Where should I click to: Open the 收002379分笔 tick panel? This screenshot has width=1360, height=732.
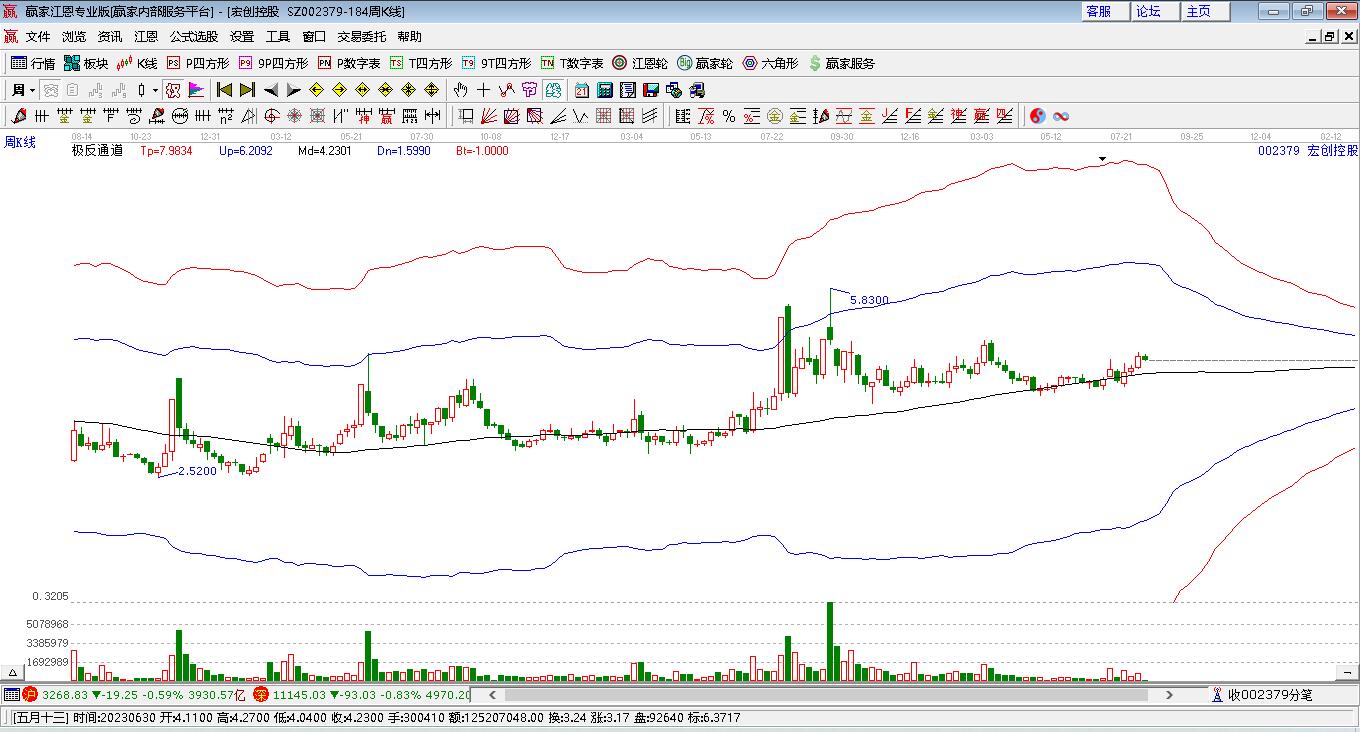1262,694
